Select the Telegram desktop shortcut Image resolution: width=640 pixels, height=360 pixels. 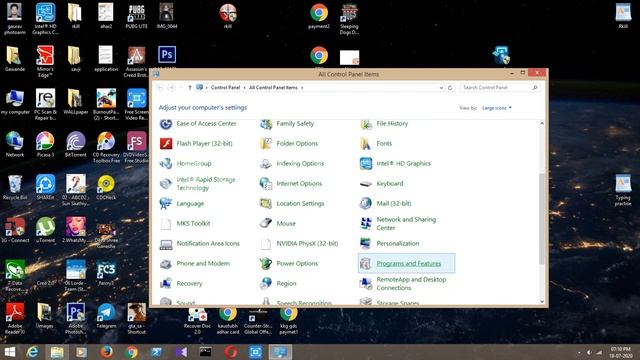[106, 316]
